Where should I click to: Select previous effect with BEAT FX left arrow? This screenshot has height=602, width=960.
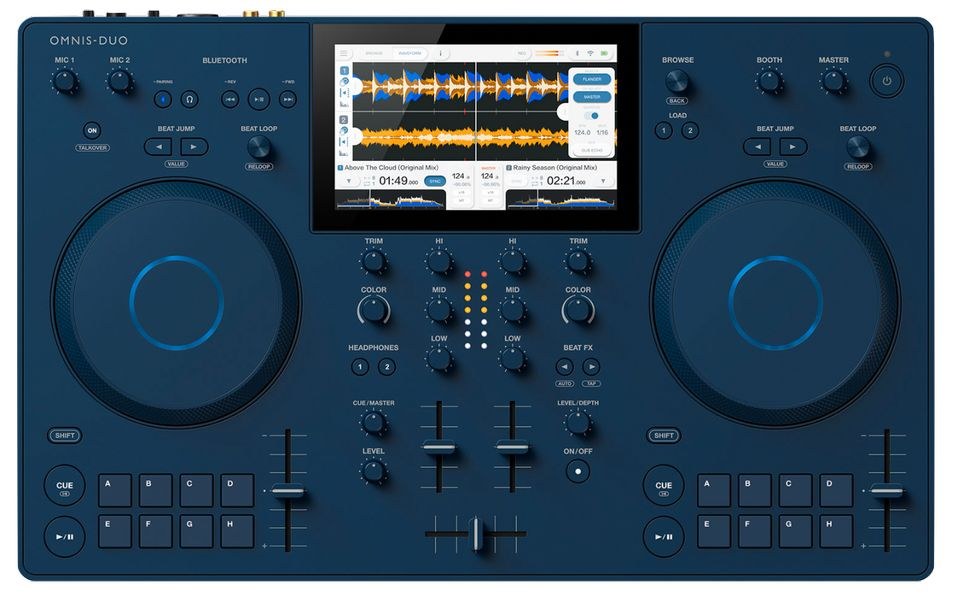(564, 367)
